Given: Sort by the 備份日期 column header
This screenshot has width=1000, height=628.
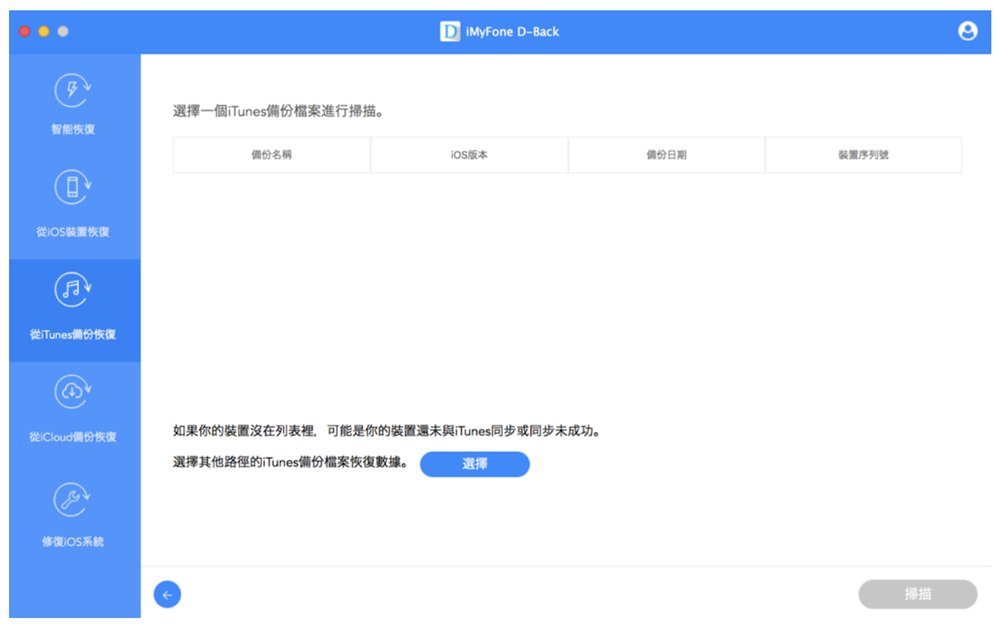Looking at the screenshot, I should [x=666, y=156].
